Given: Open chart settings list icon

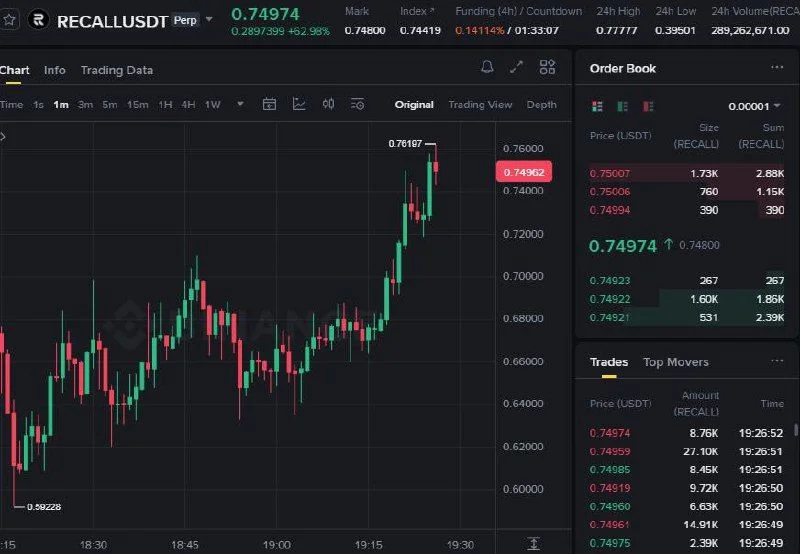Looking at the screenshot, I should (357, 105).
